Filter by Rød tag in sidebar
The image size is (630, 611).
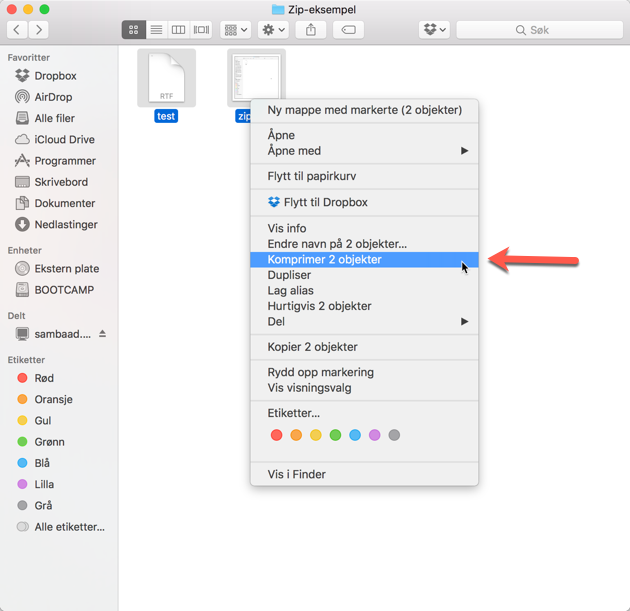[x=43, y=378]
